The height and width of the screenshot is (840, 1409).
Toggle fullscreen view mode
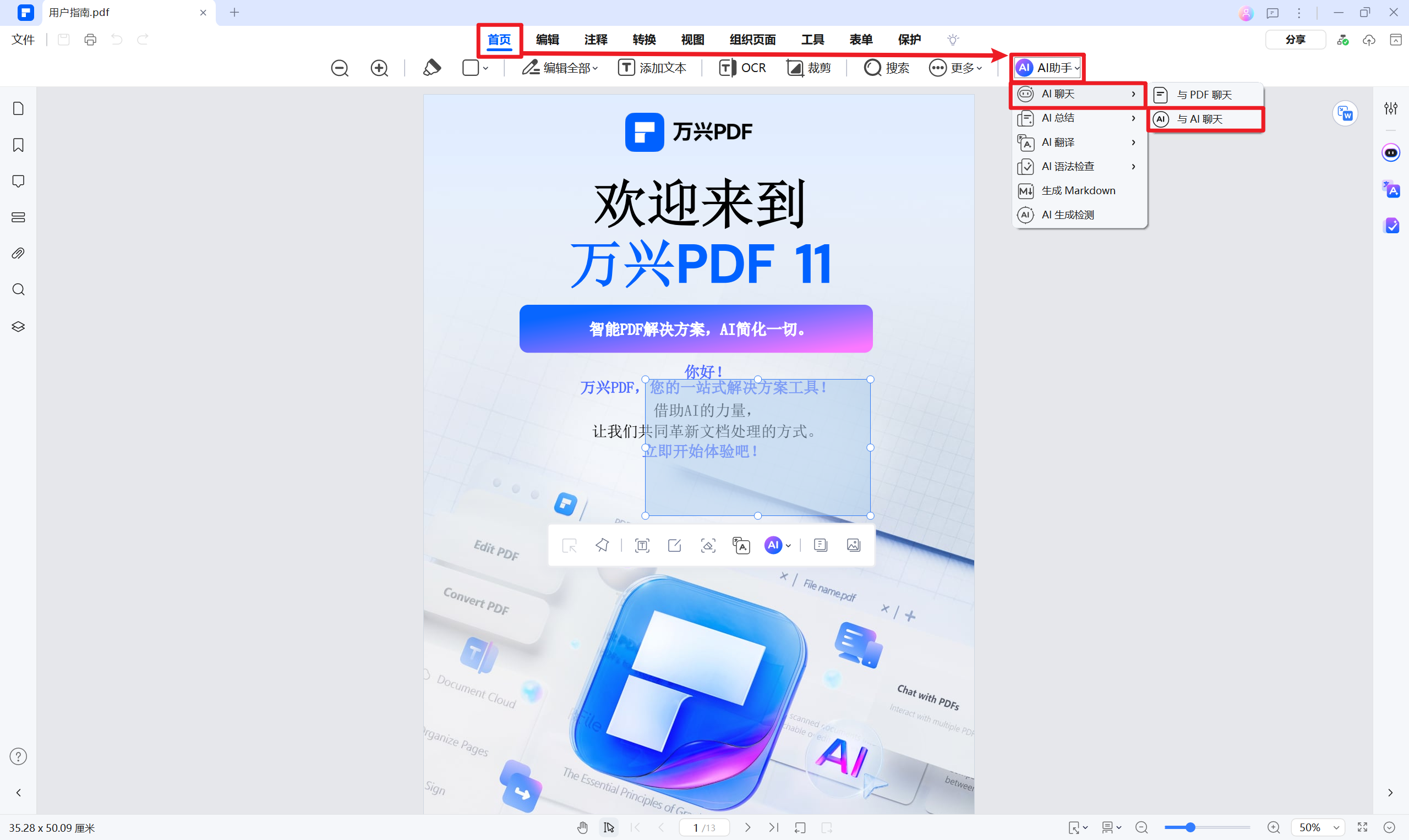[1362, 827]
